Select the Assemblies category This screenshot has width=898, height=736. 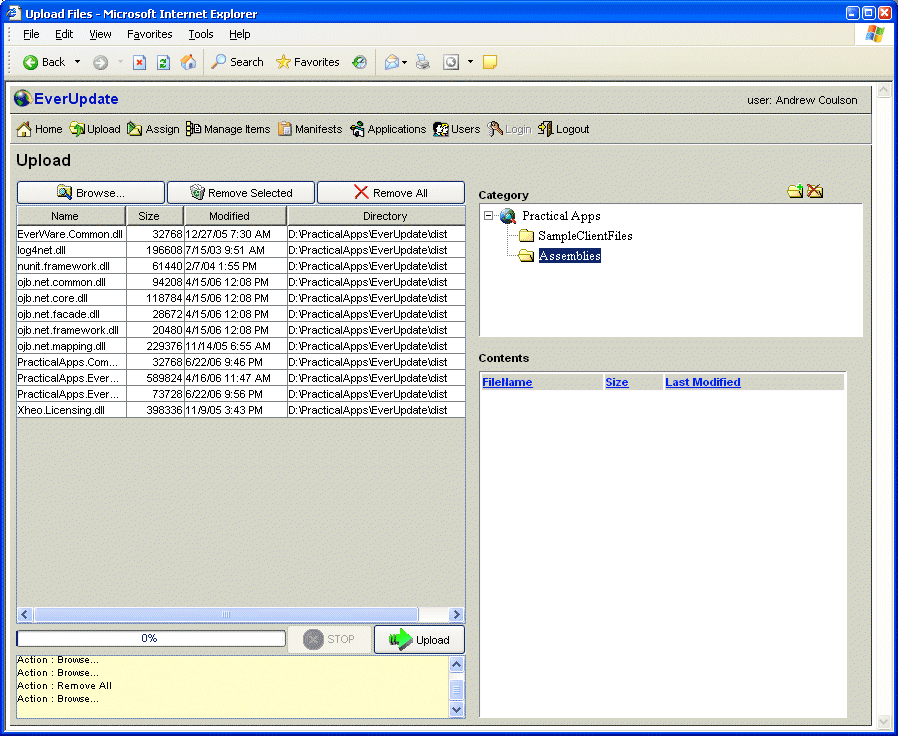click(x=570, y=256)
